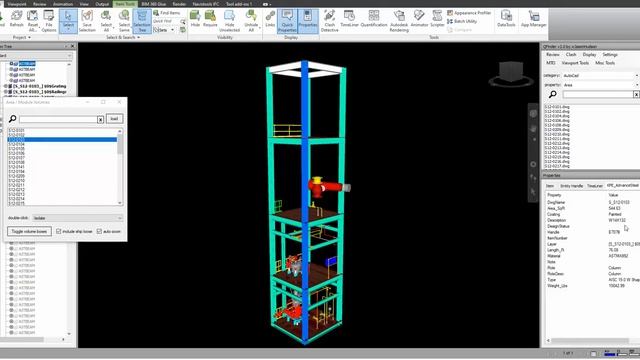Open Autodesk Rendering tool
640x360 pixels.
click(399, 21)
